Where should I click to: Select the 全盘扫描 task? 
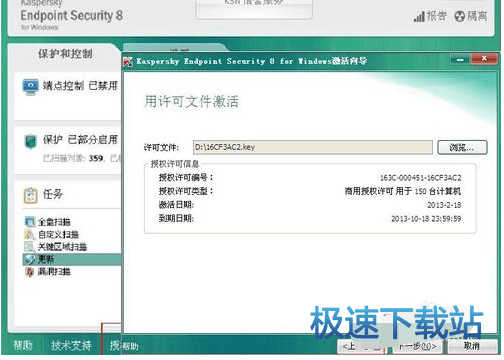pyautogui.click(x=54, y=222)
